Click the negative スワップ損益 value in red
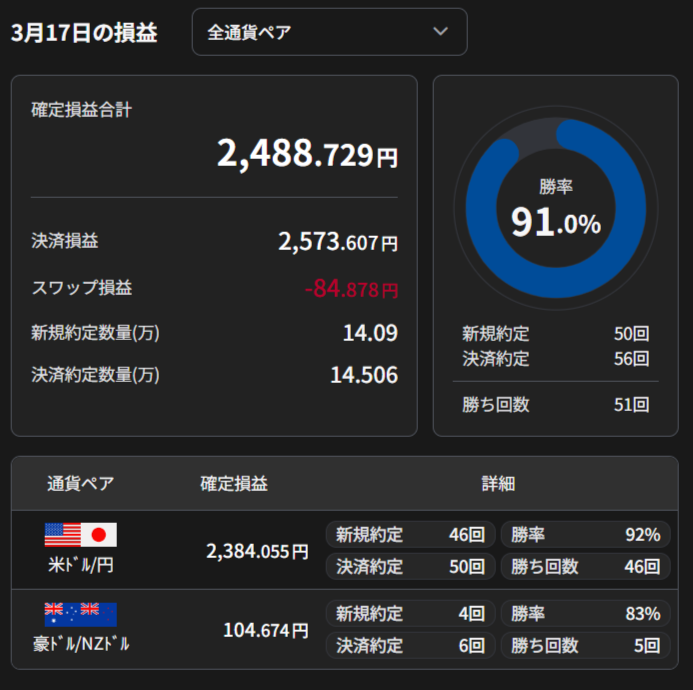This screenshot has width=693, height=690. tap(351, 290)
